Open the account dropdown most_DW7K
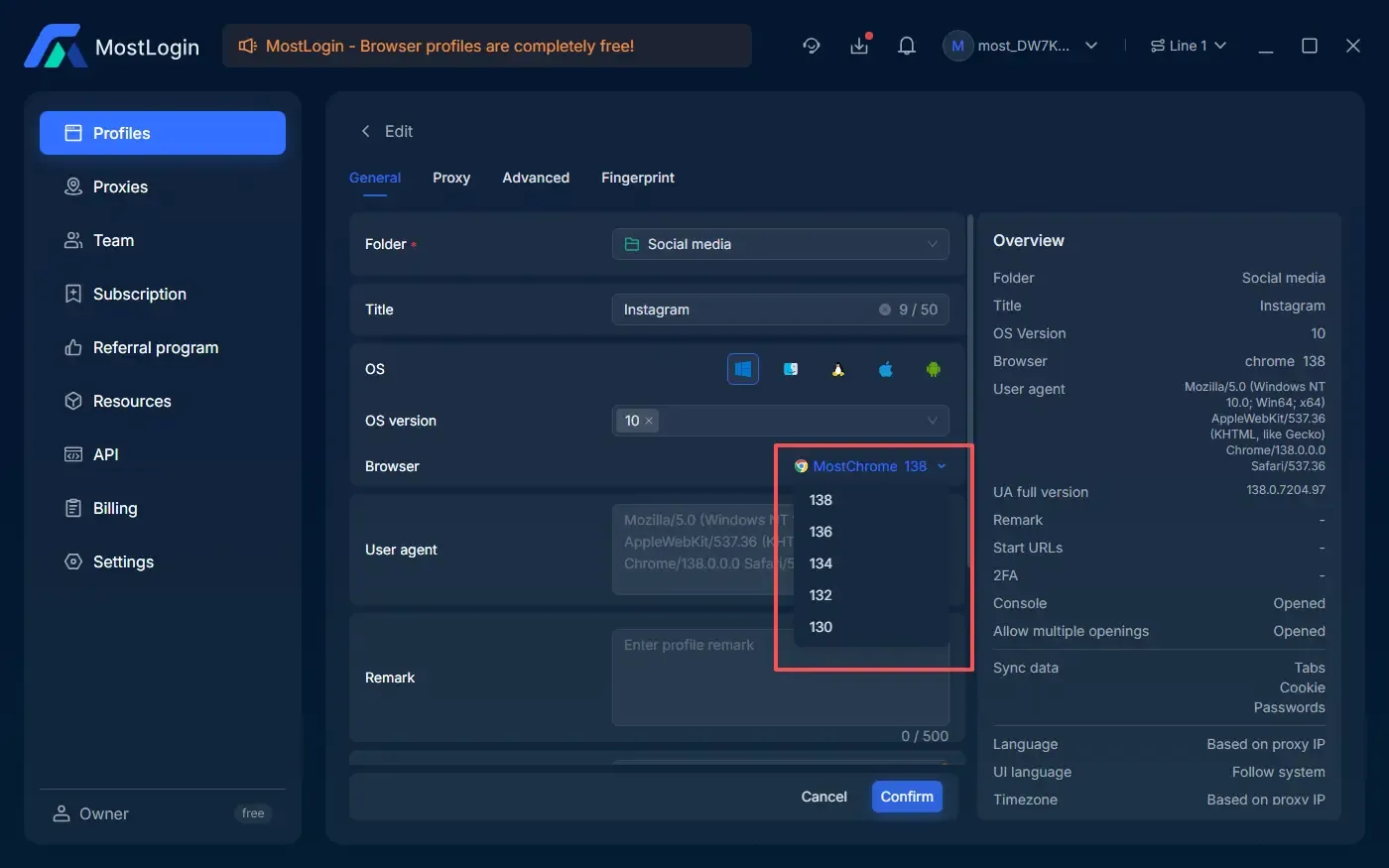The image size is (1389, 868). pyautogui.click(x=1022, y=46)
